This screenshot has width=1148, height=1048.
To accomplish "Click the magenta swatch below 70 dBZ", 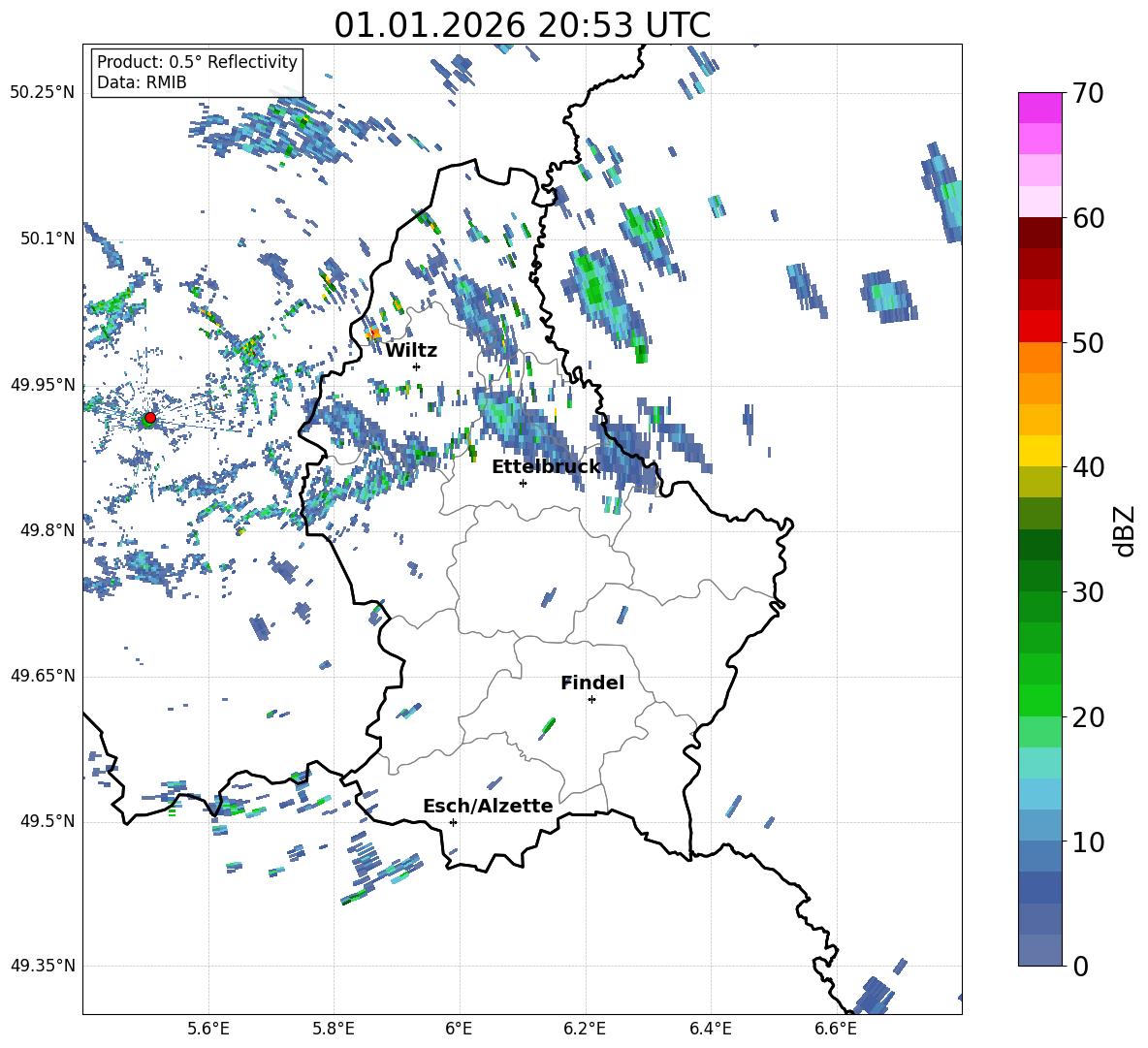I will click(x=1039, y=108).
